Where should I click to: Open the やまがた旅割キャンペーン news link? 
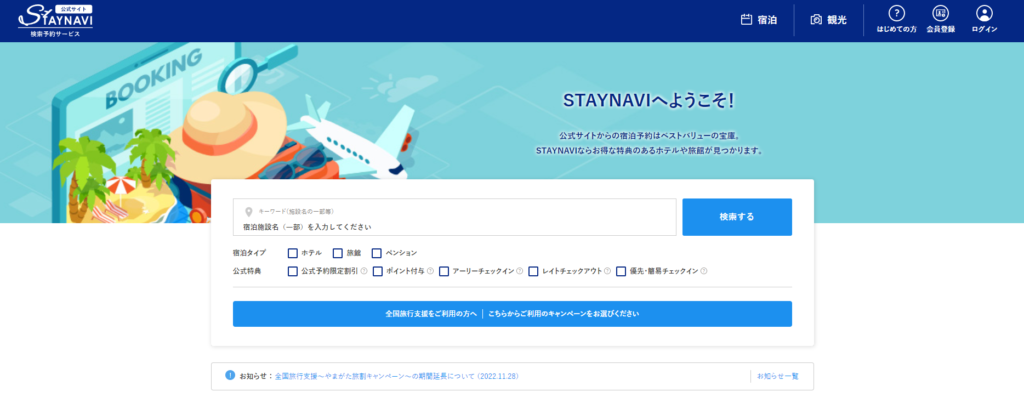click(396, 377)
